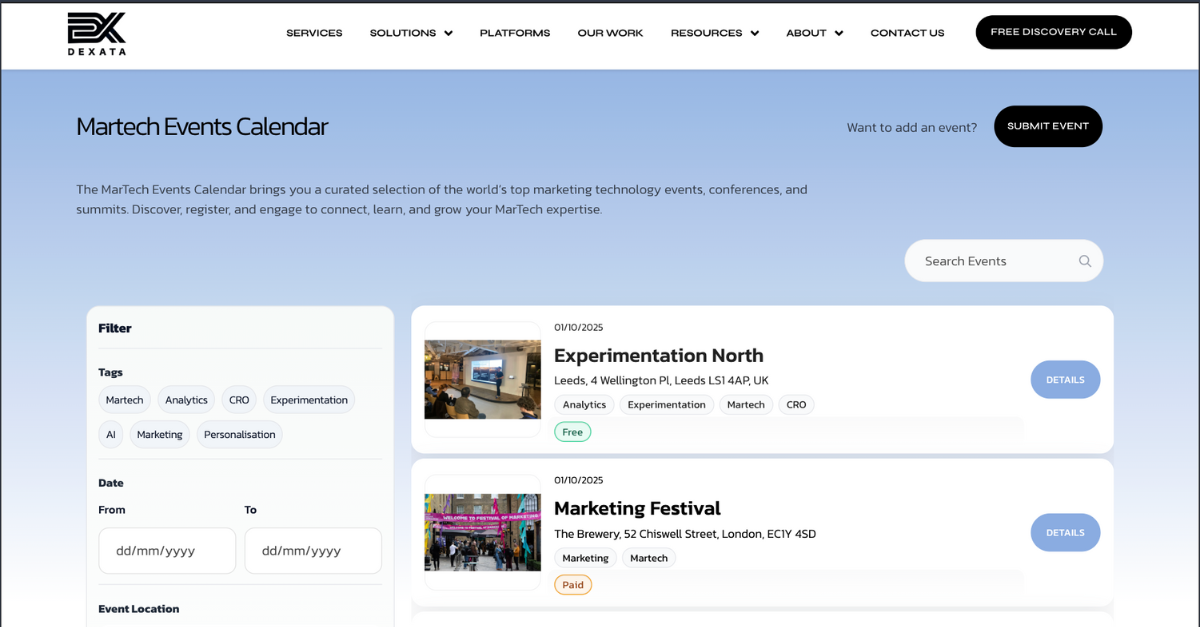Click the Search Events box

pyautogui.click(x=990, y=260)
